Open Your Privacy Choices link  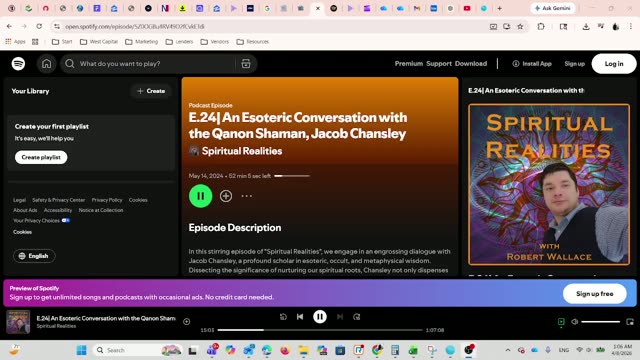41,220
